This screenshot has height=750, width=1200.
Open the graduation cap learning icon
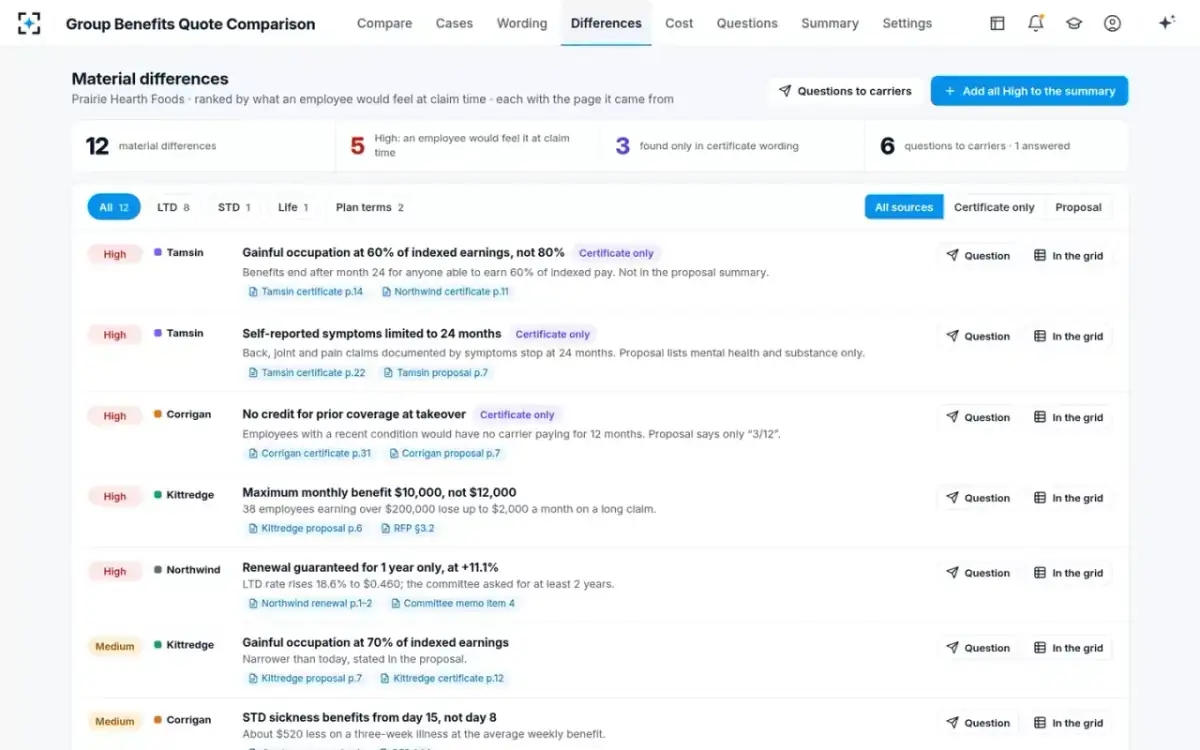(1074, 23)
